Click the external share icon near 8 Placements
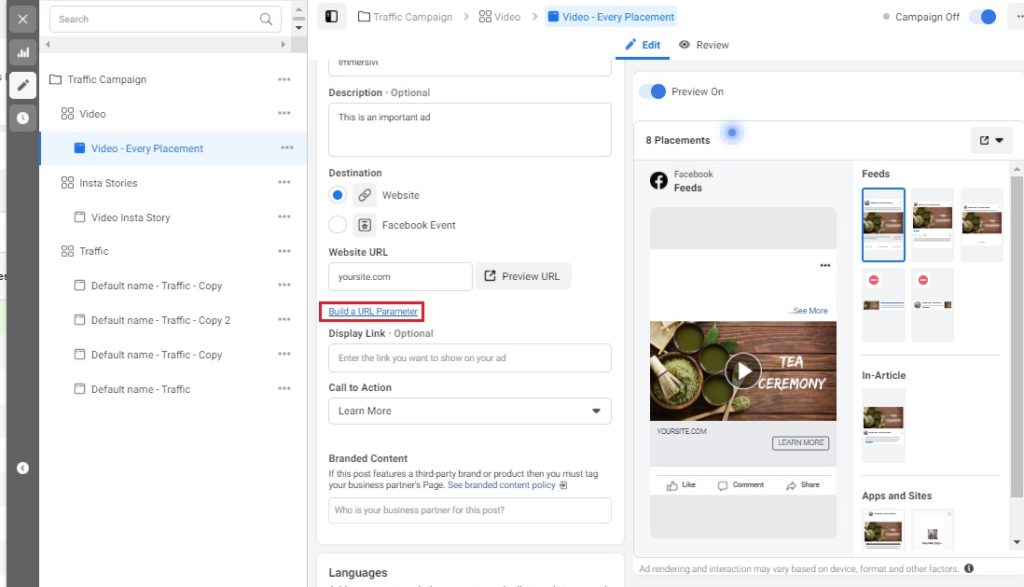The image size is (1024, 587). [985, 139]
